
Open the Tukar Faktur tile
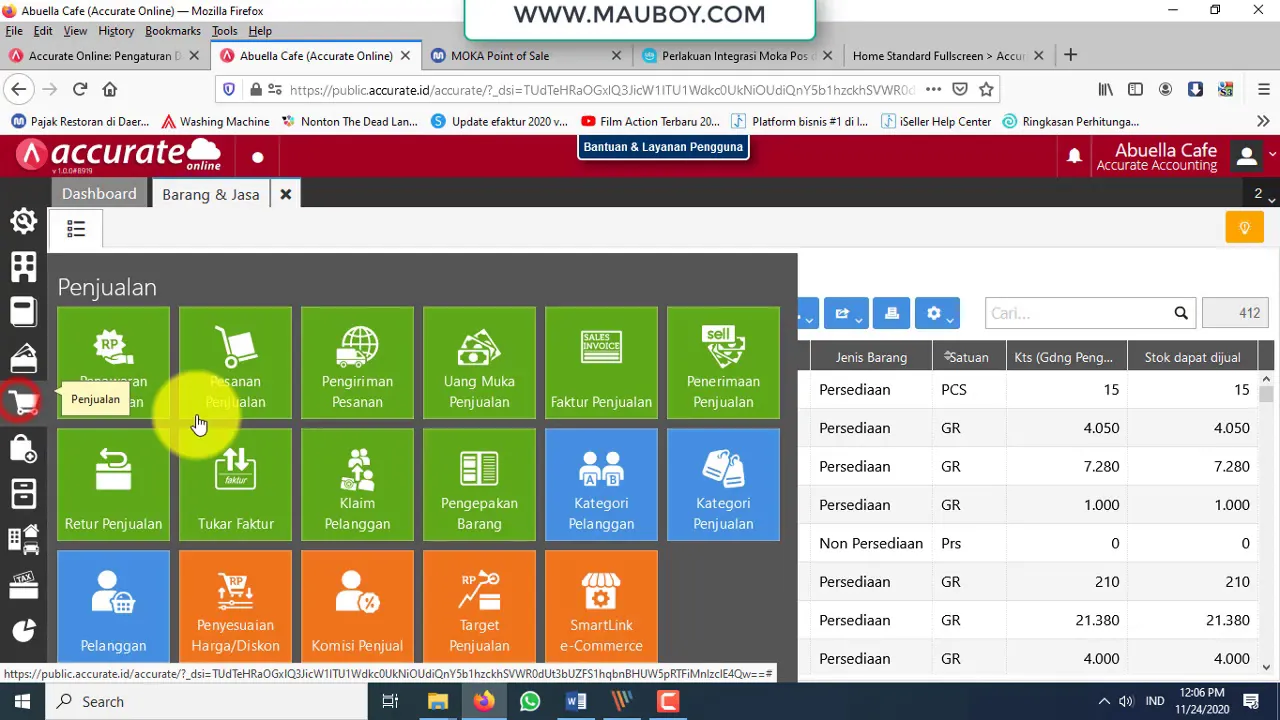pyautogui.click(x=235, y=485)
